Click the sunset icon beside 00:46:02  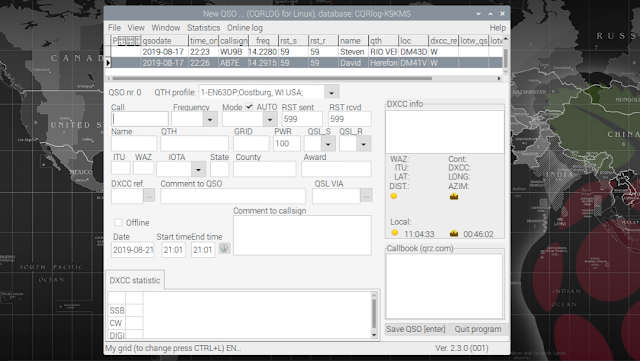click(453, 234)
